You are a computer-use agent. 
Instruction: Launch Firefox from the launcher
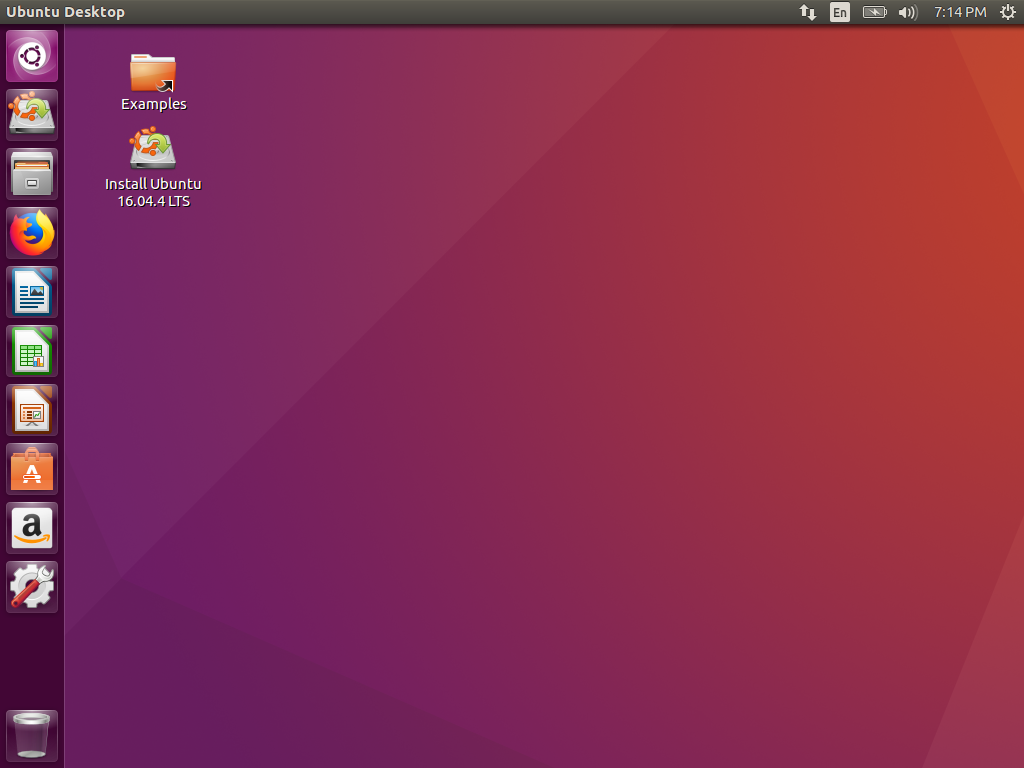click(31, 232)
